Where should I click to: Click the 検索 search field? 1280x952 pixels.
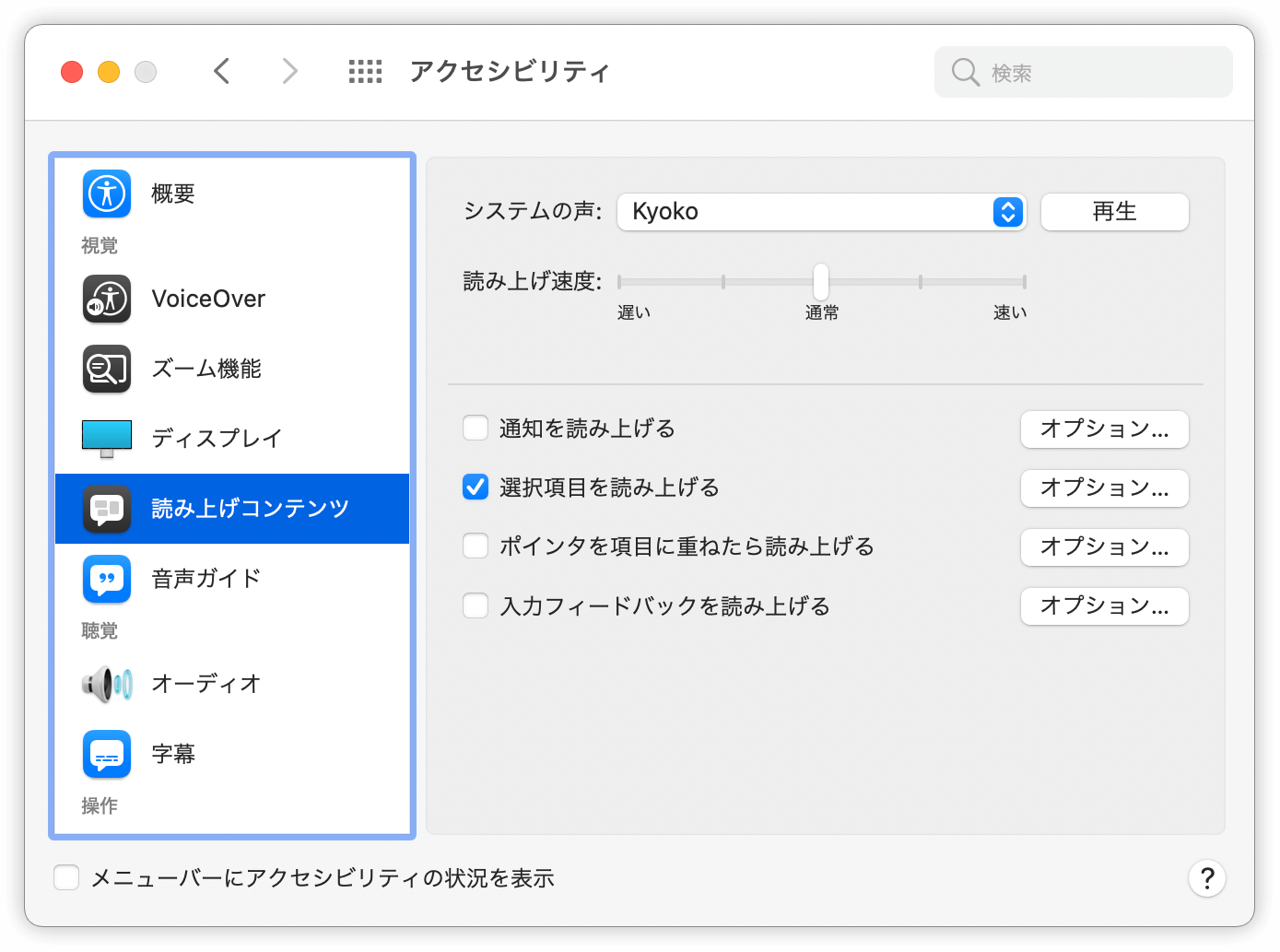click(x=1084, y=72)
